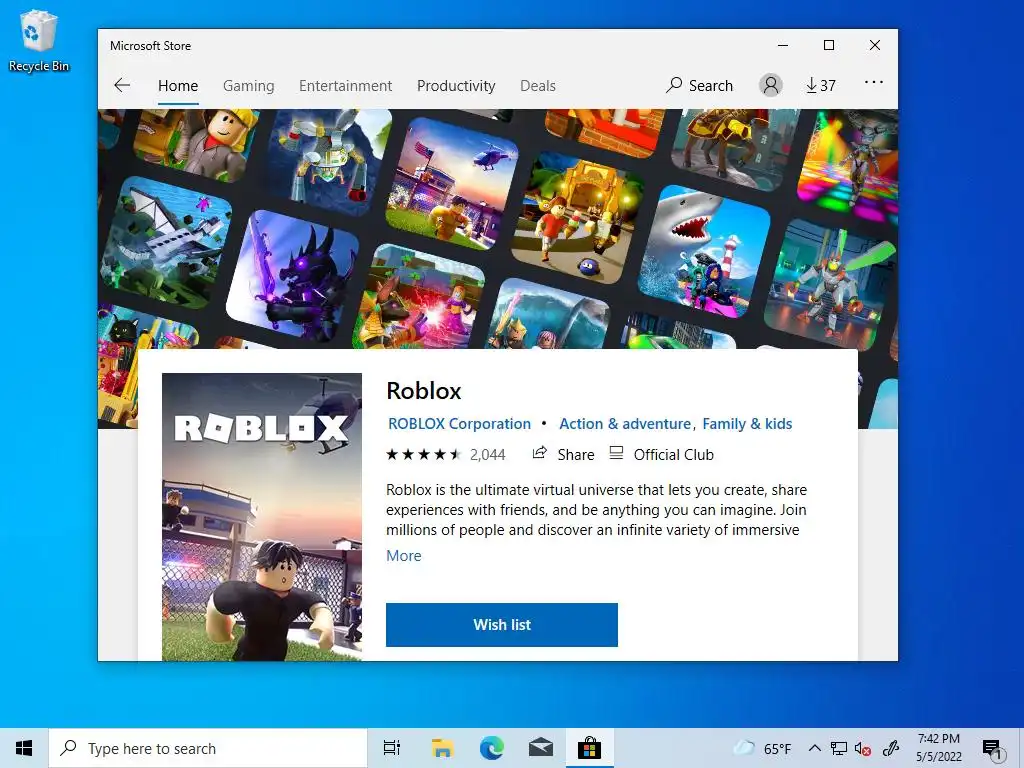View downloads and updates (37)
The height and width of the screenshot is (768, 1024).
pyautogui.click(x=820, y=86)
